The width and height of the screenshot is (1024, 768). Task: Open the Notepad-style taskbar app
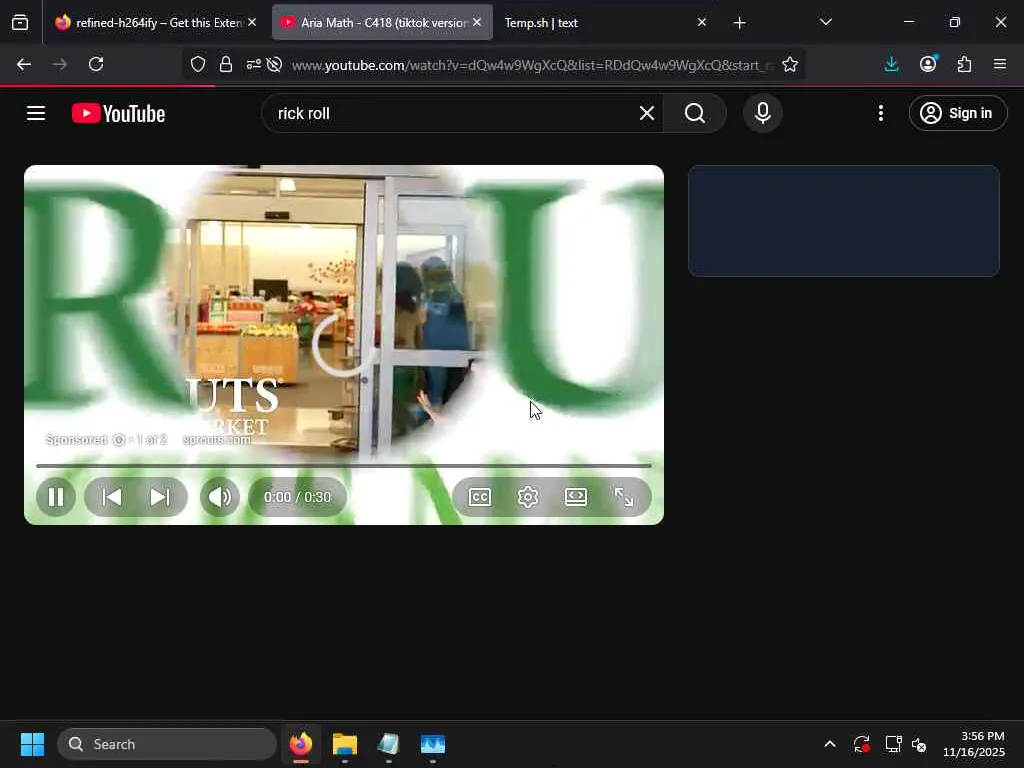pyautogui.click(x=389, y=744)
